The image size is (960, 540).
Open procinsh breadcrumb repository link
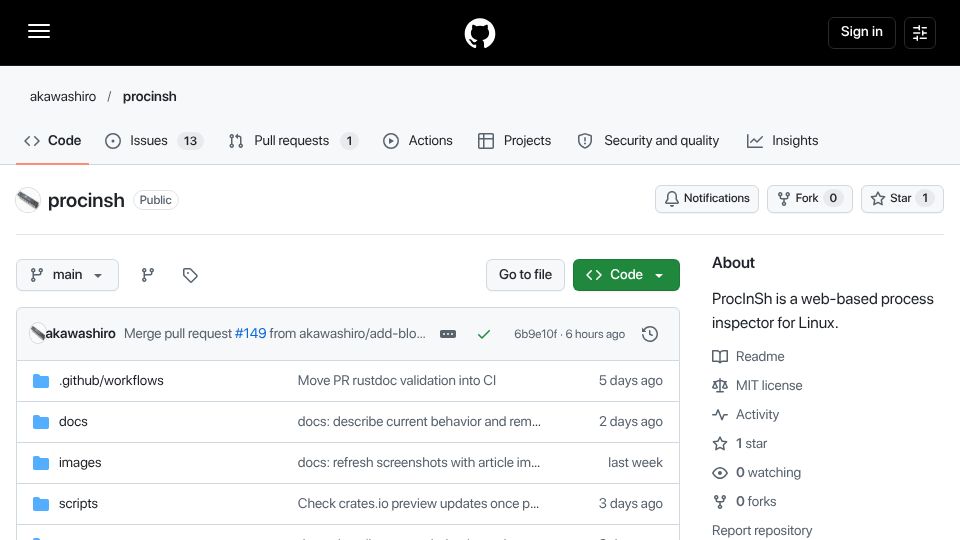[x=149, y=97]
